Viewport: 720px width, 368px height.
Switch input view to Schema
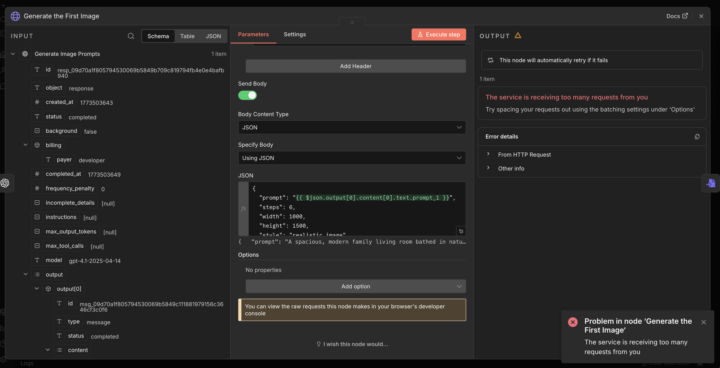158,36
